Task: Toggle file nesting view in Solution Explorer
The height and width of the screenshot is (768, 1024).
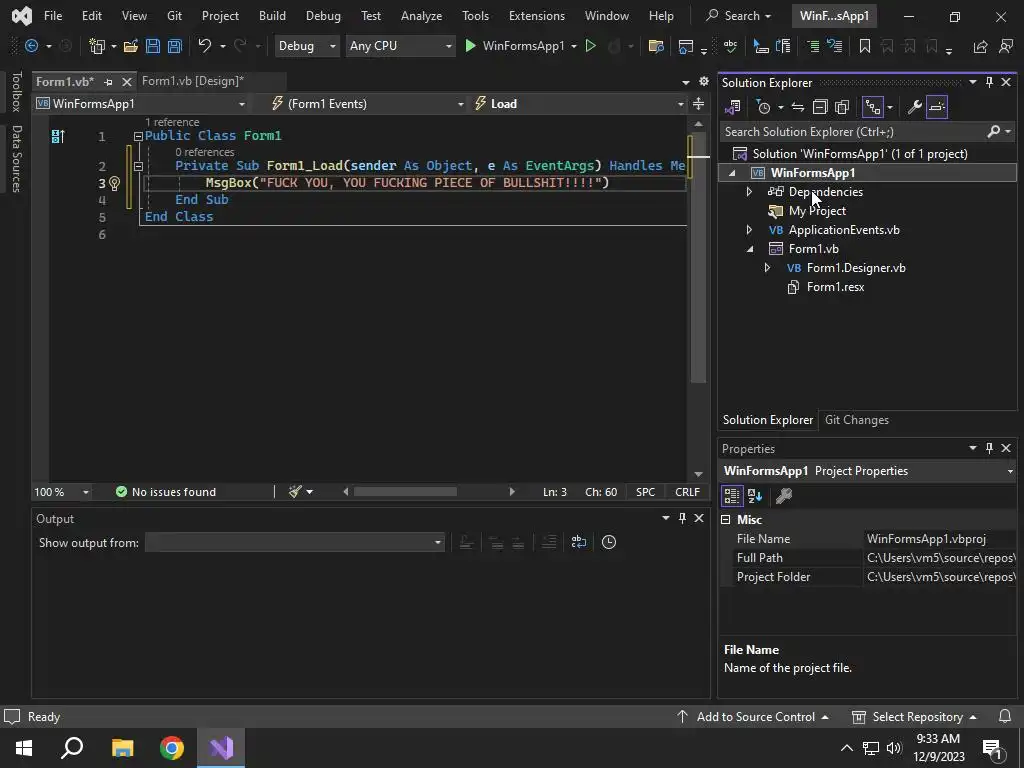Action: click(872, 107)
